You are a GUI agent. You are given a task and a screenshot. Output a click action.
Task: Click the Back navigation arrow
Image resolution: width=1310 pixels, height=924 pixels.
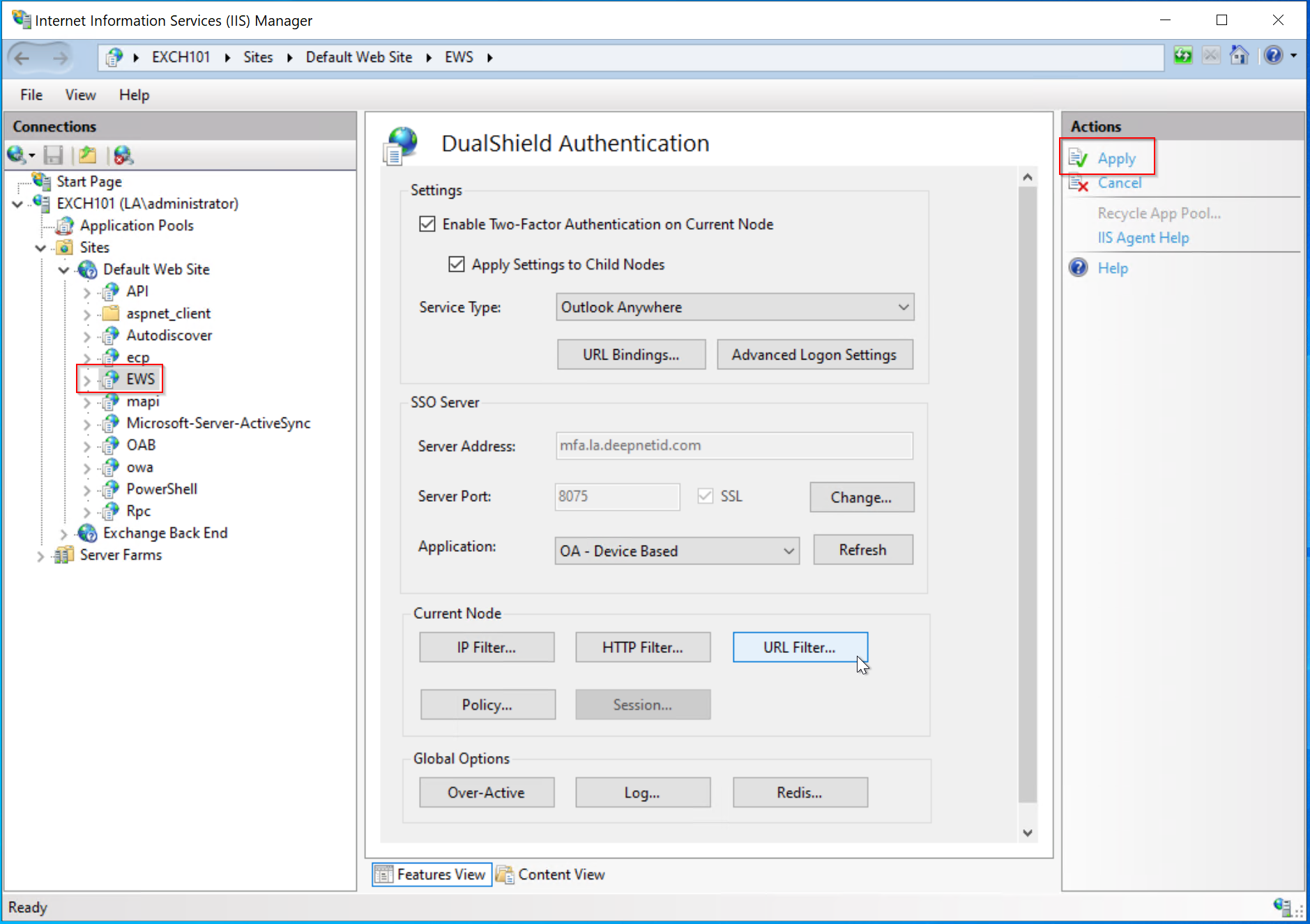(x=22, y=58)
